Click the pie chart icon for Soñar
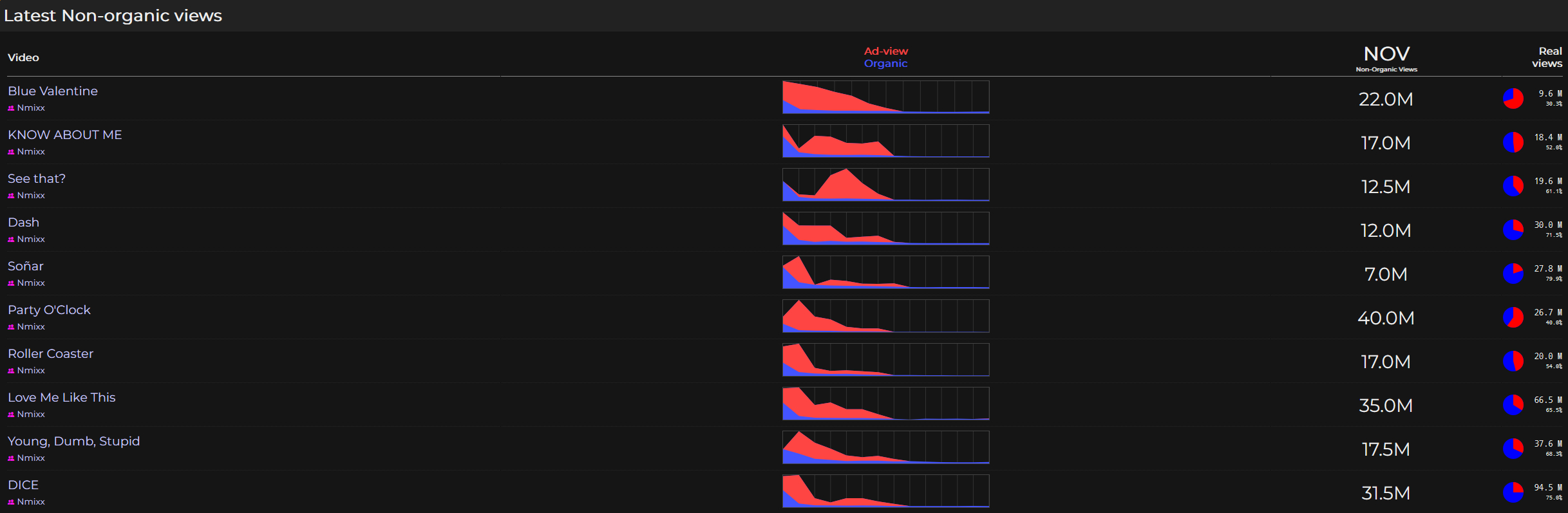 pyautogui.click(x=1513, y=274)
